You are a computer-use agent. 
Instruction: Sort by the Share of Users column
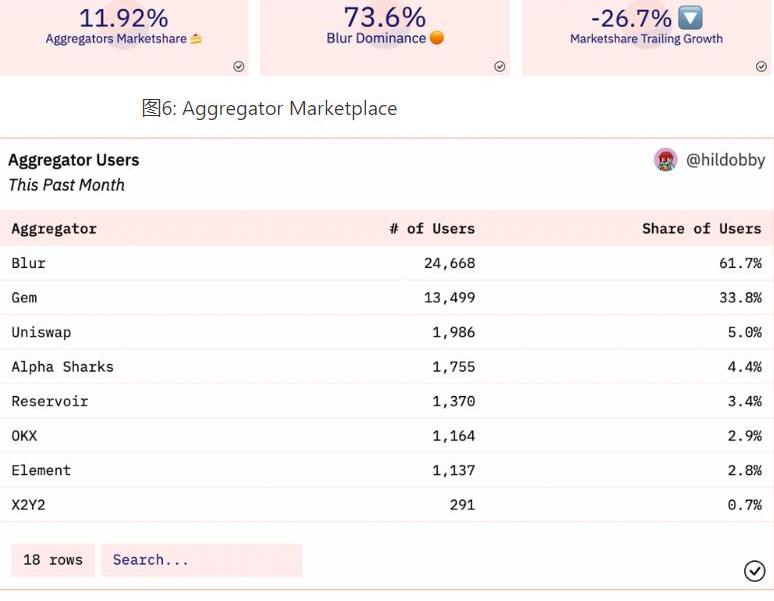click(701, 228)
